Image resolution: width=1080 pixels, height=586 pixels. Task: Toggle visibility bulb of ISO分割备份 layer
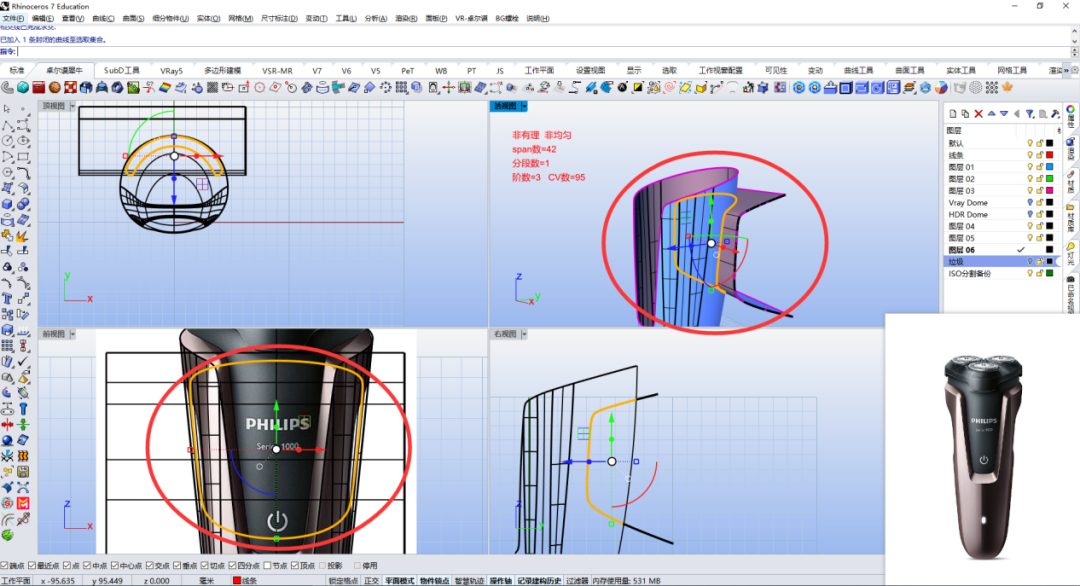(1030, 273)
